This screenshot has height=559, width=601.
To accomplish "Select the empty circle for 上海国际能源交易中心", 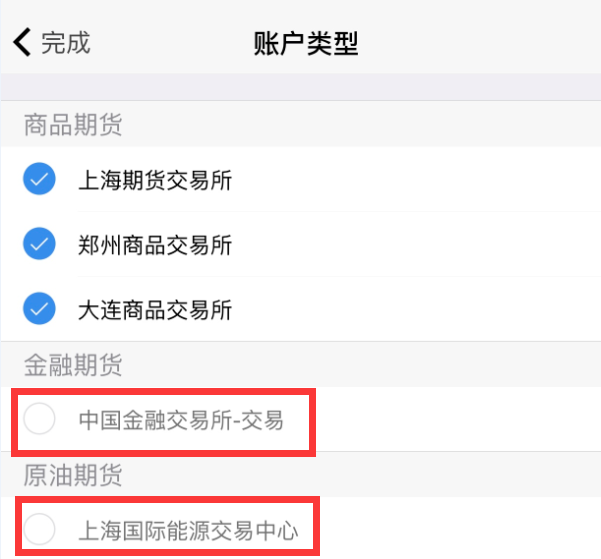I will point(39,528).
